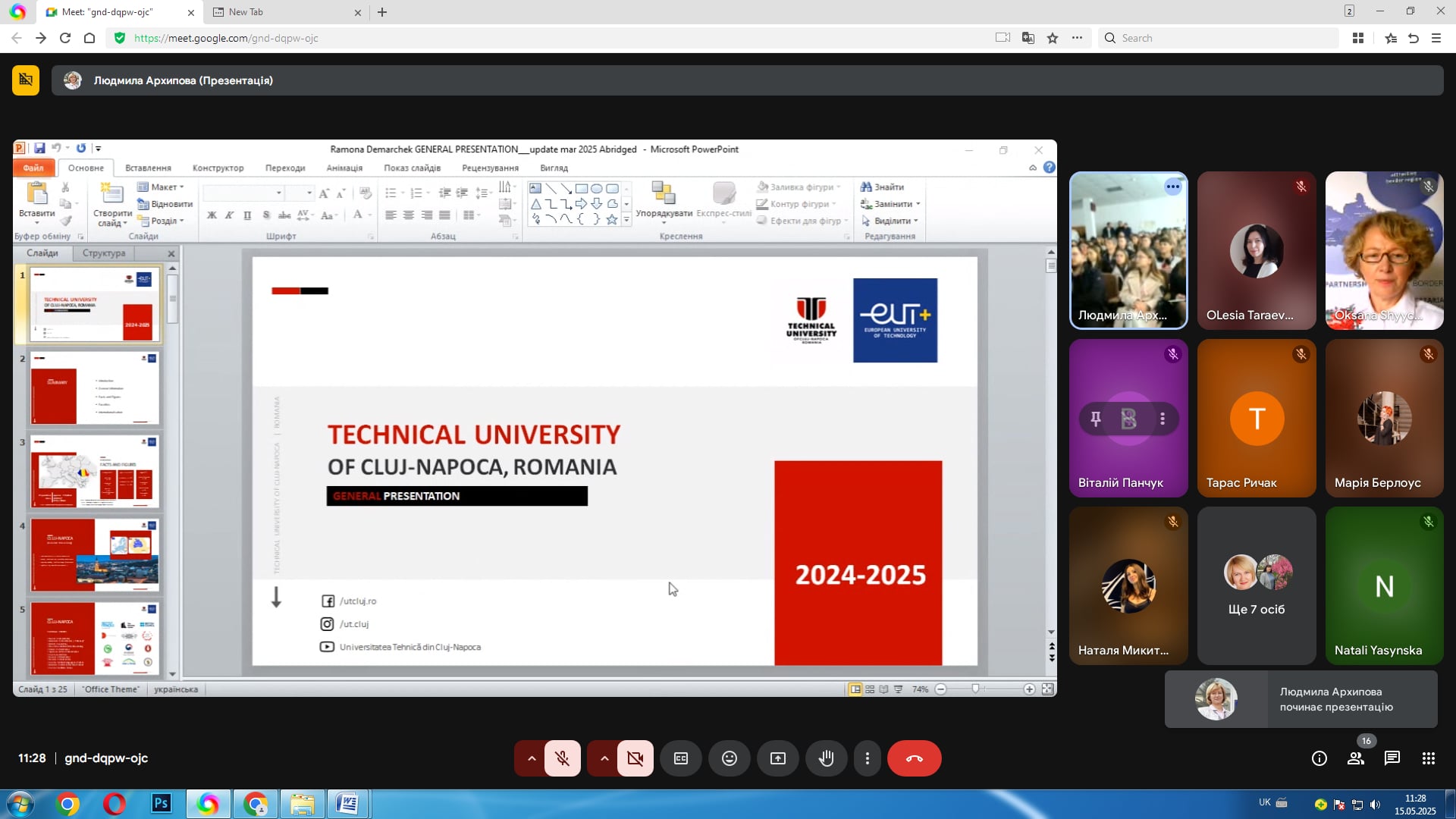Click the zoom out minus button
Screen dimensions: 1456x819
click(x=941, y=689)
